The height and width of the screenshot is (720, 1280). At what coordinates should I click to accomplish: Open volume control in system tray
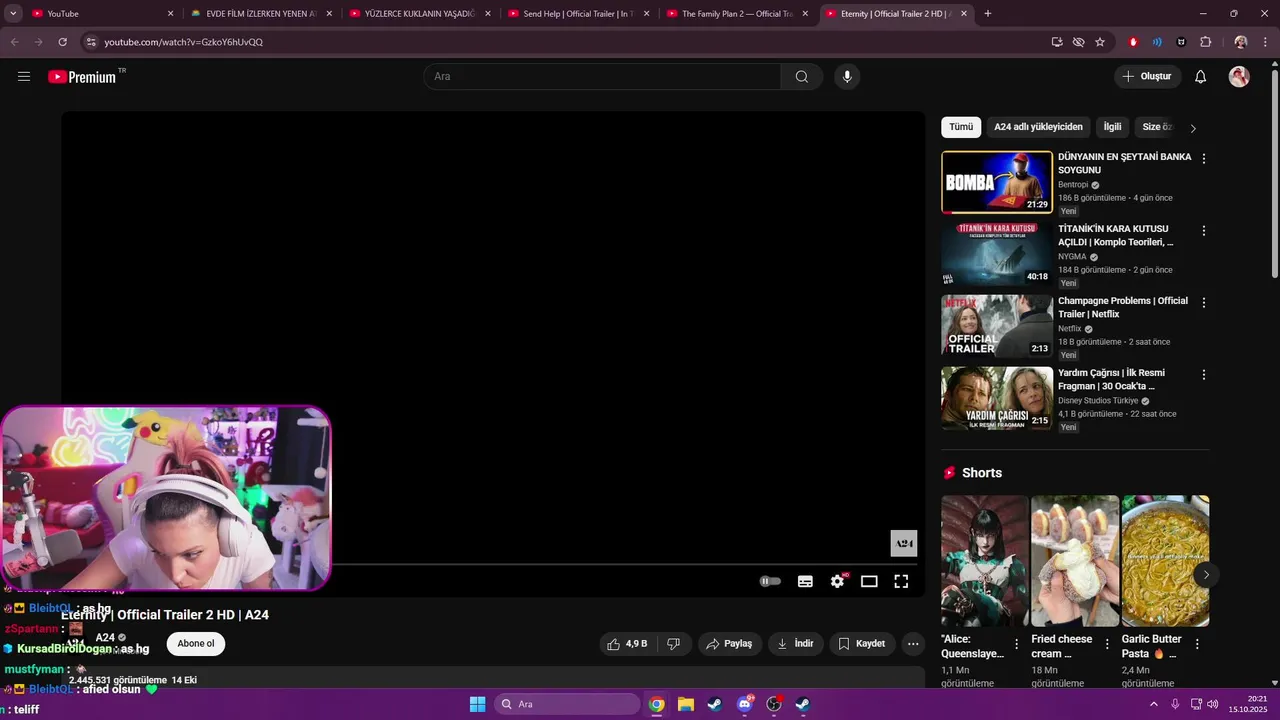click(x=1213, y=704)
